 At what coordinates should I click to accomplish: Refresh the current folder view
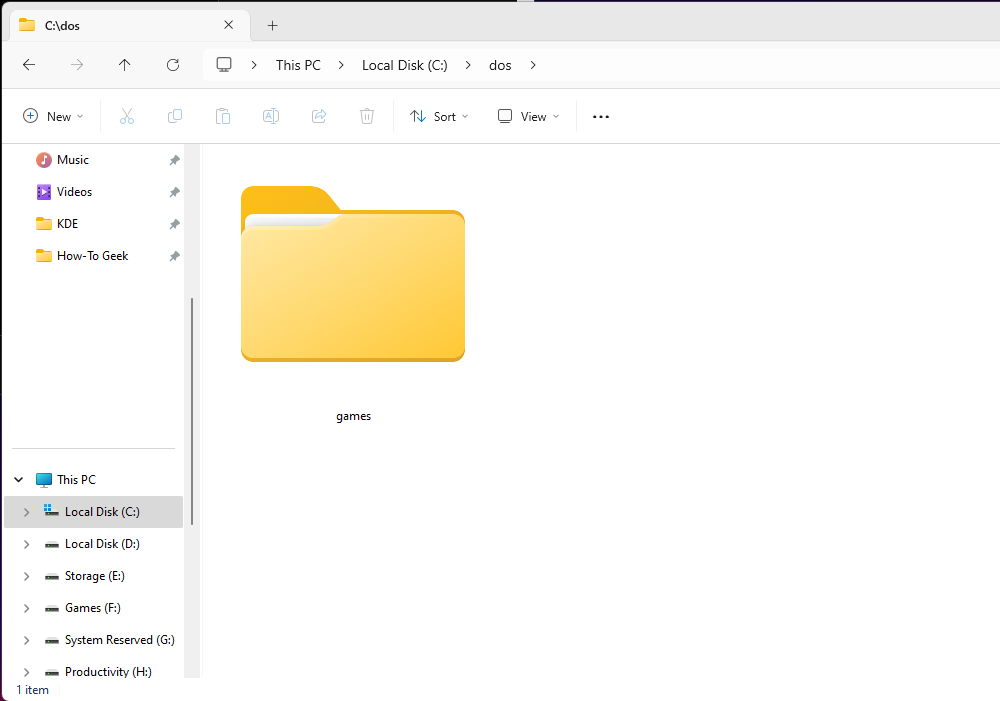coord(173,64)
